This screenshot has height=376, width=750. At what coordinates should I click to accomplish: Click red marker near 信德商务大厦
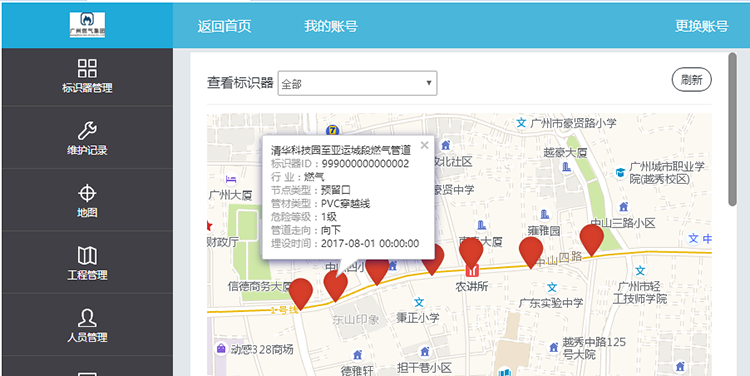pyautogui.click(x=301, y=293)
